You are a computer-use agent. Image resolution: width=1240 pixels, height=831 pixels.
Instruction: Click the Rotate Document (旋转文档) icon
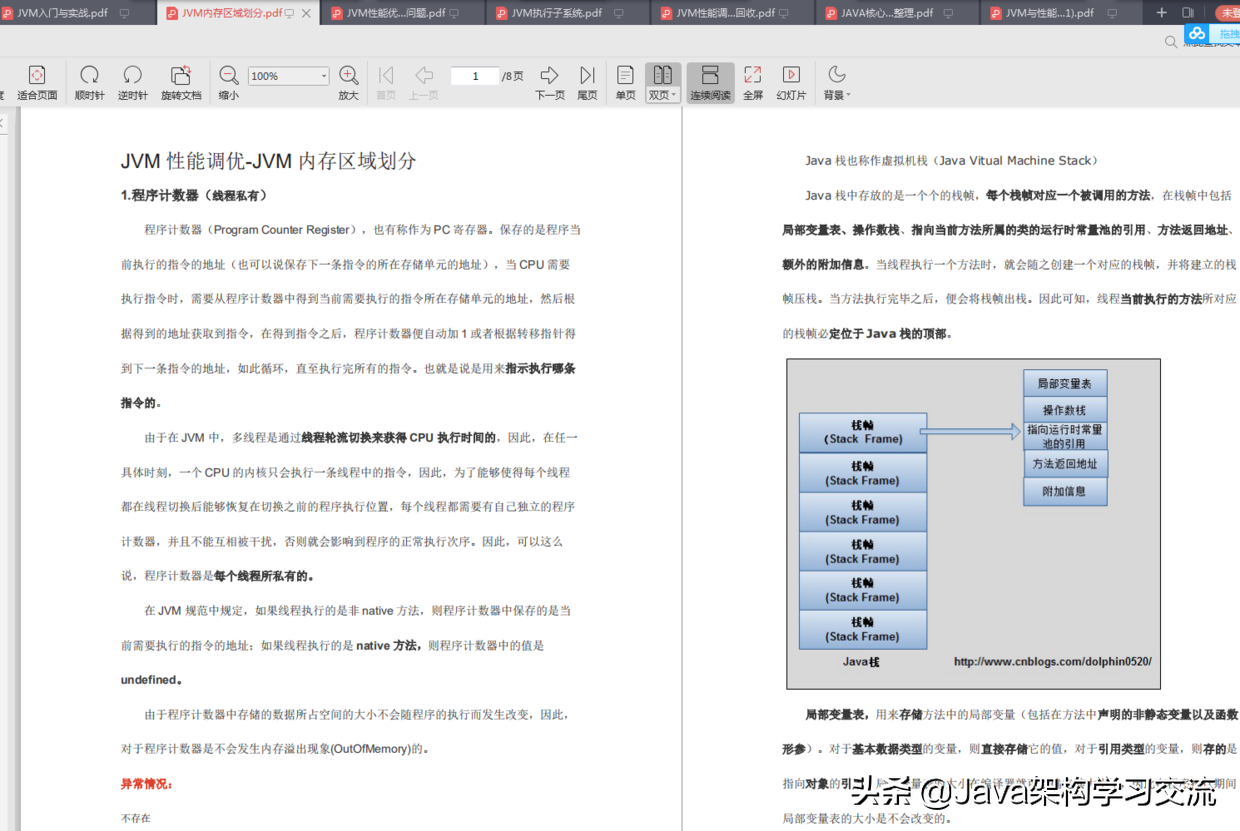tap(180, 75)
